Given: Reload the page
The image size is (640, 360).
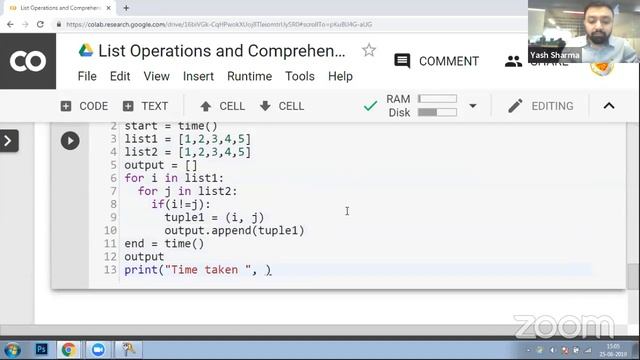Looking at the screenshot, I should click(x=40, y=24).
